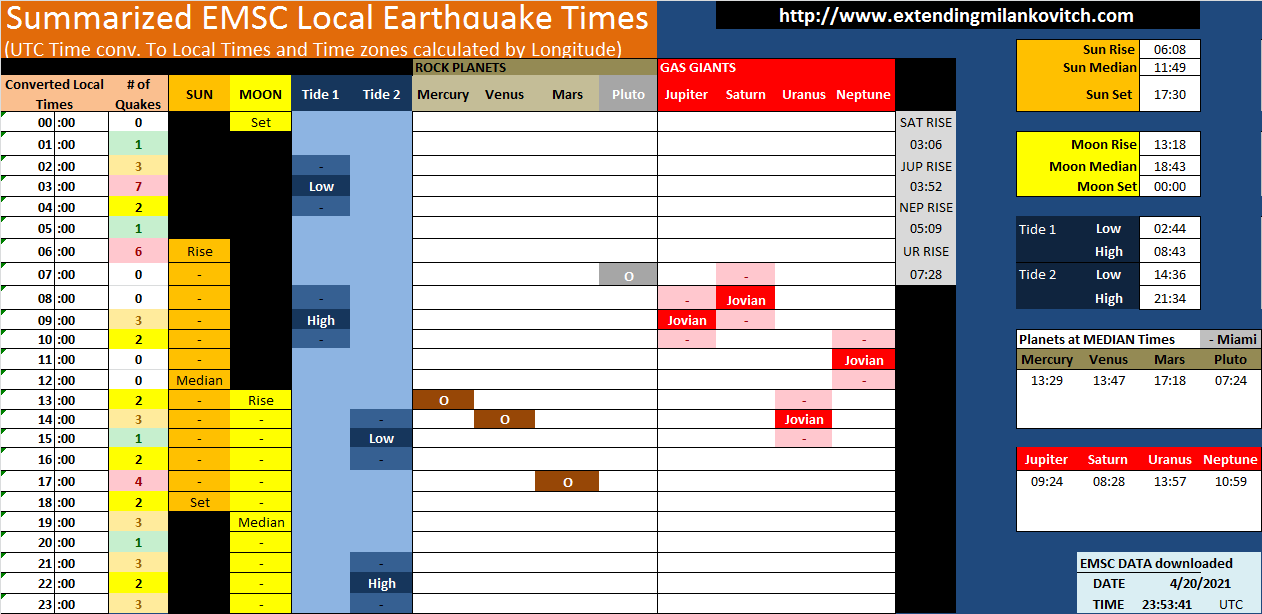Image resolution: width=1262 pixels, height=614 pixels.
Task: Select the '03:52' Jupiter rise time
Action: [925, 186]
